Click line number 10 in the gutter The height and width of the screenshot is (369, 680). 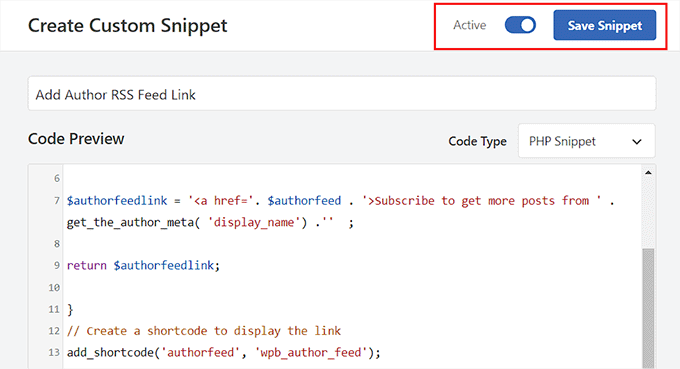[54, 287]
